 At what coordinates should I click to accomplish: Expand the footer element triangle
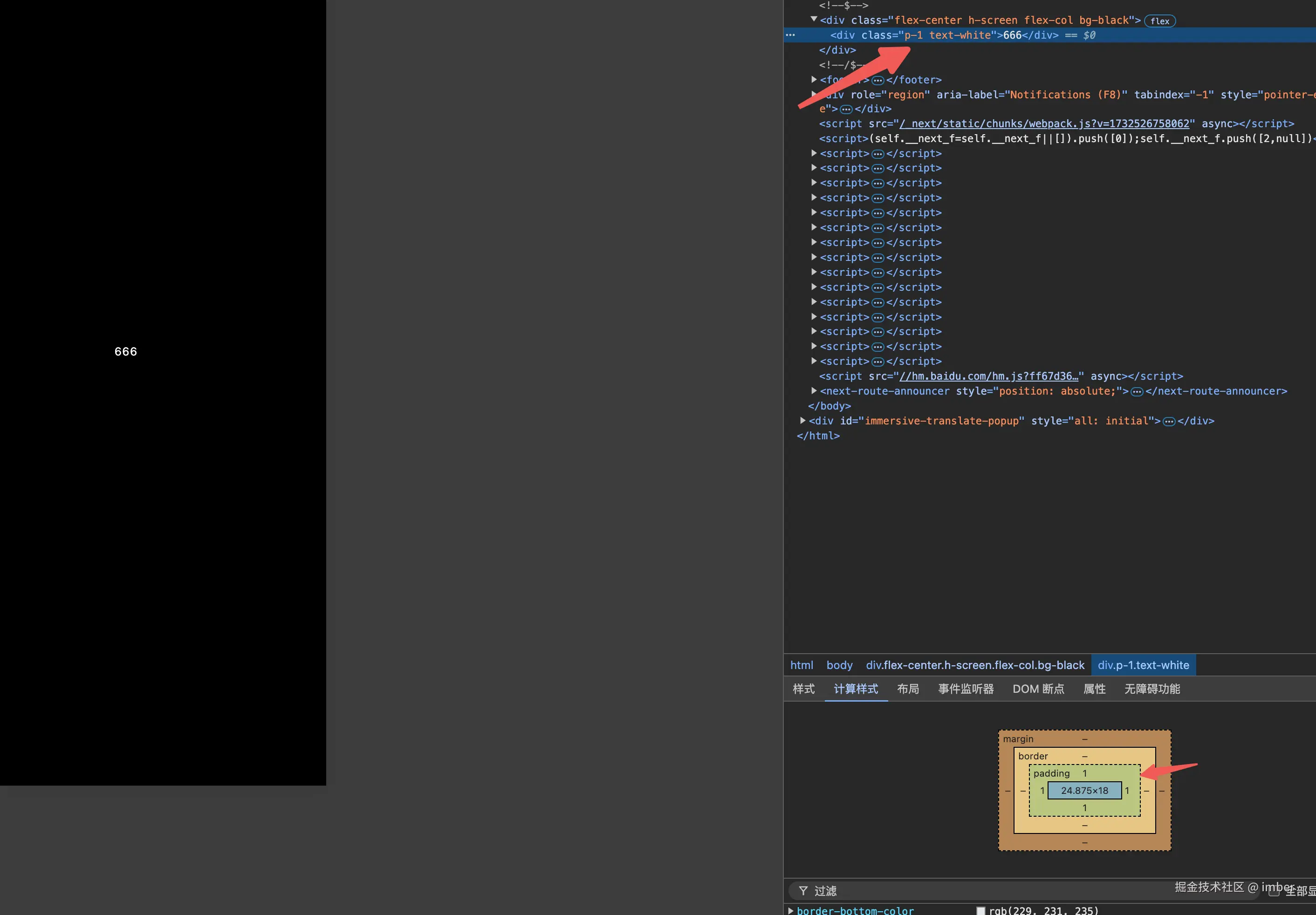tap(814, 80)
